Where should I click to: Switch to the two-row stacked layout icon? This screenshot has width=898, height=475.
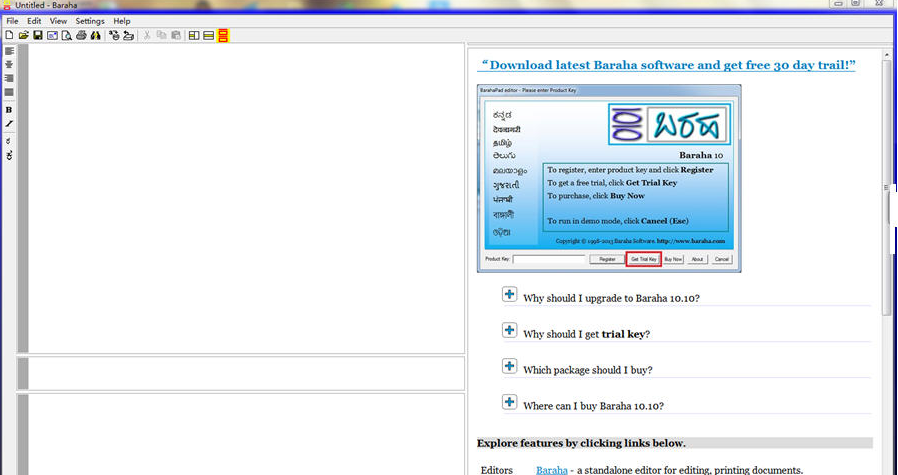[208, 36]
